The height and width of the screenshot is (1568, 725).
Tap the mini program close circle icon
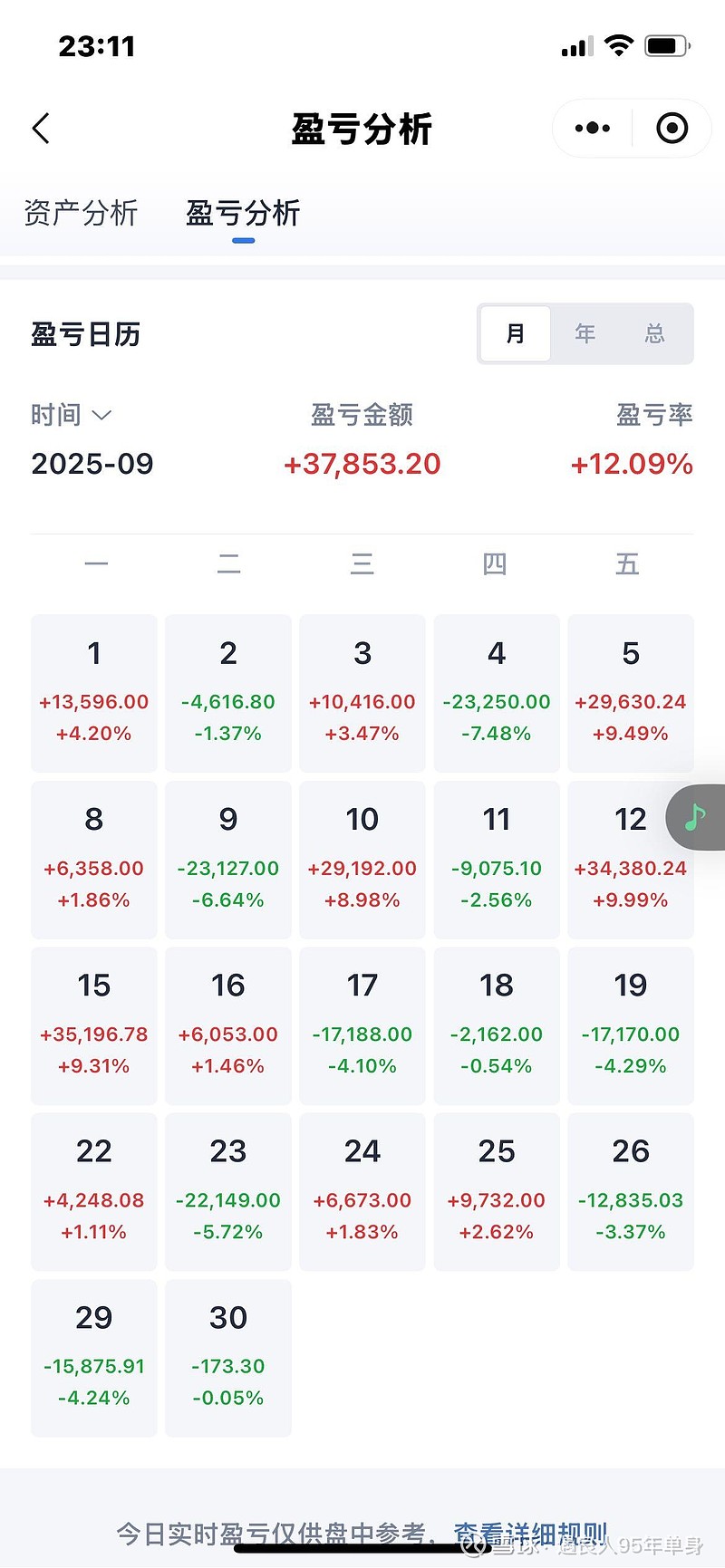pos(672,129)
